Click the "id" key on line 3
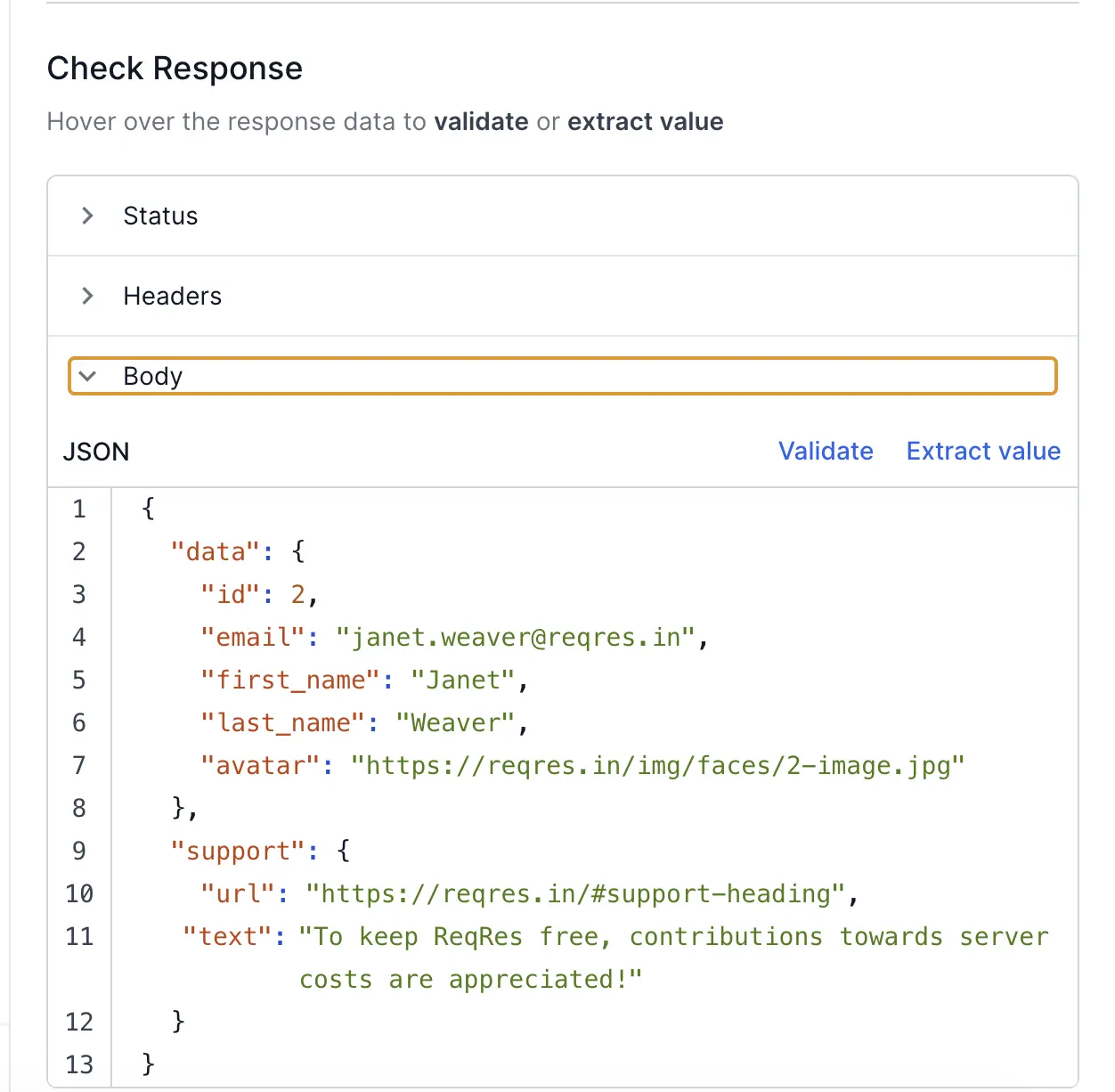Image resolution: width=1115 pixels, height=1092 pixels. 230,595
